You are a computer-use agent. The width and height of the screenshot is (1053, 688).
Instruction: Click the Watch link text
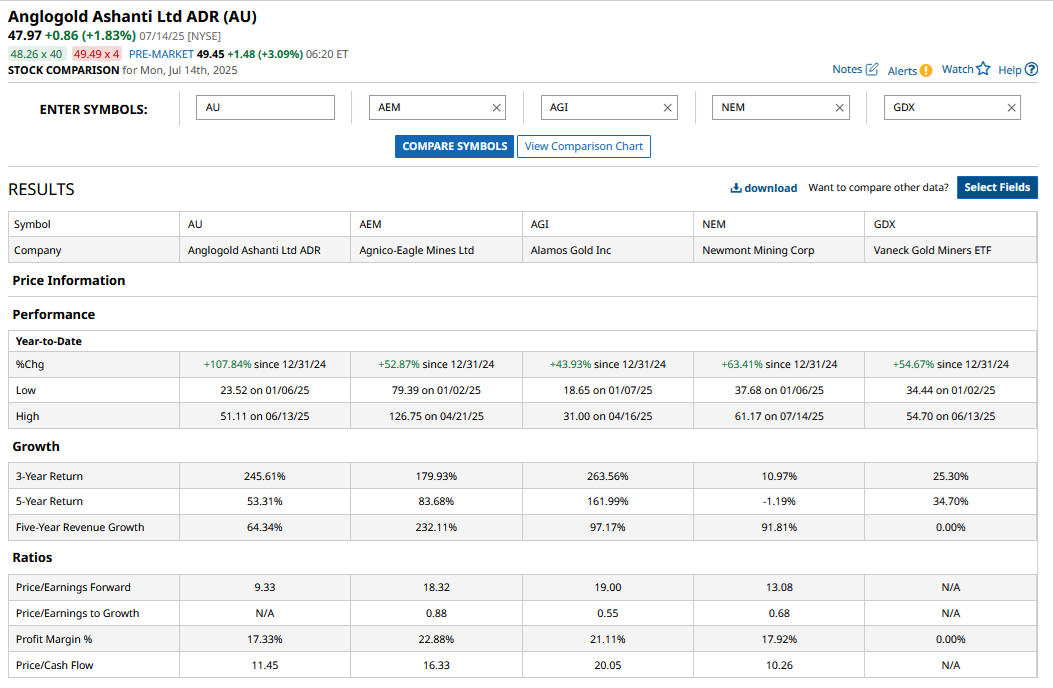957,69
